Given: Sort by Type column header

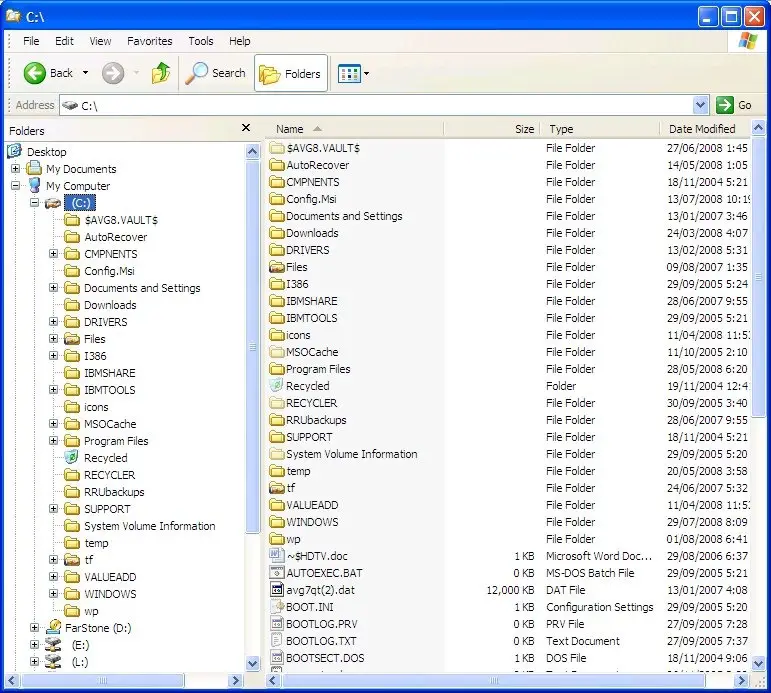Looking at the screenshot, I should tap(600, 129).
